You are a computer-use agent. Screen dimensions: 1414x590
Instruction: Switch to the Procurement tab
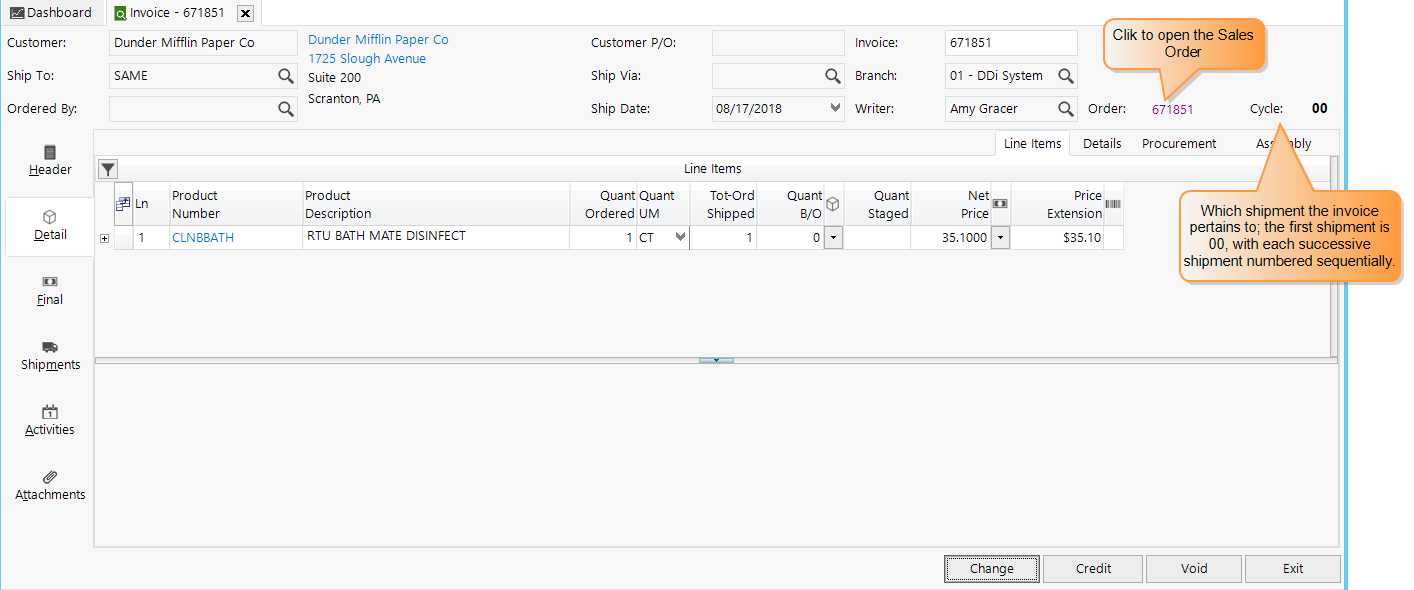[1178, 143]
